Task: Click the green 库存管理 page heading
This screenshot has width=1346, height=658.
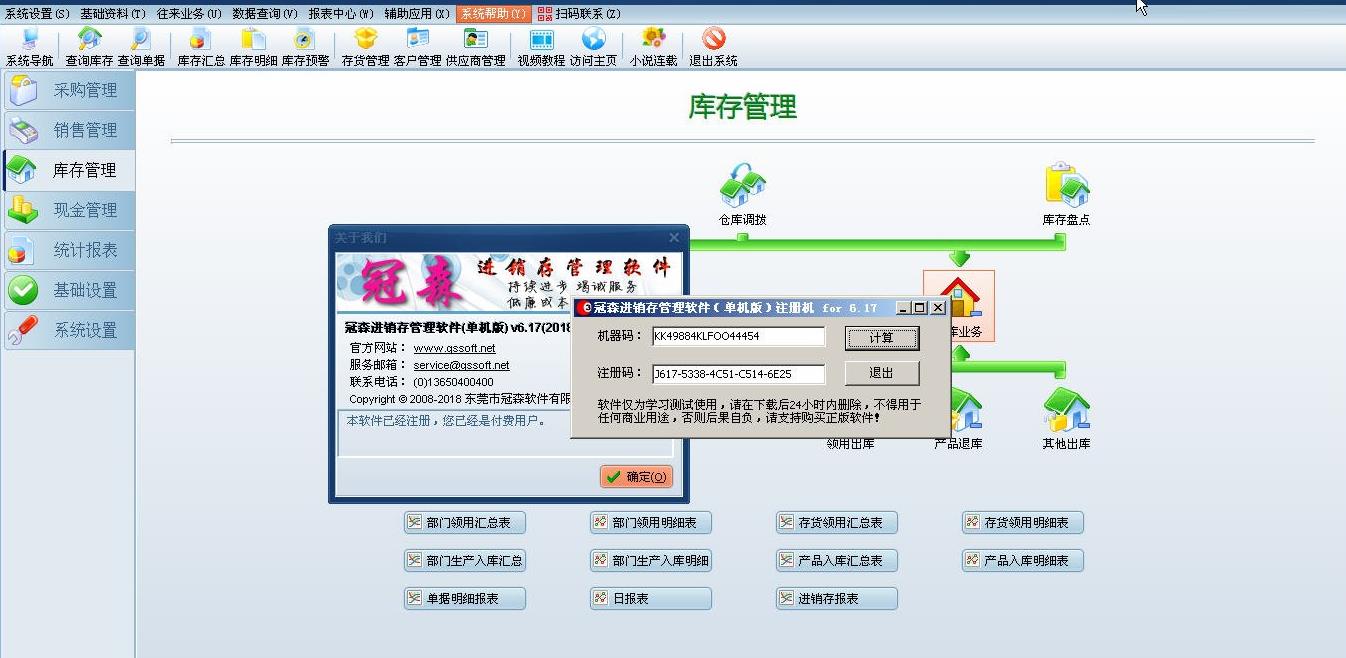Action: point(743,106)
